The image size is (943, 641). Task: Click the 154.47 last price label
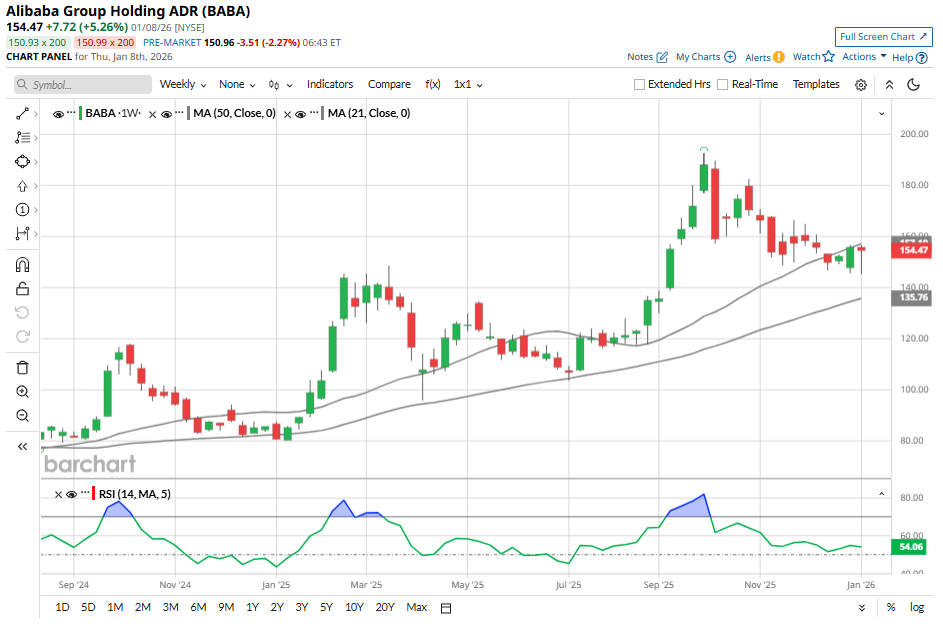[x=912, y=250]
